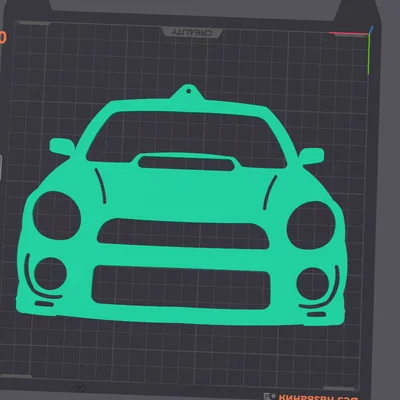
Task: Click the upper grille opening of the car
Action: point(183,234)
